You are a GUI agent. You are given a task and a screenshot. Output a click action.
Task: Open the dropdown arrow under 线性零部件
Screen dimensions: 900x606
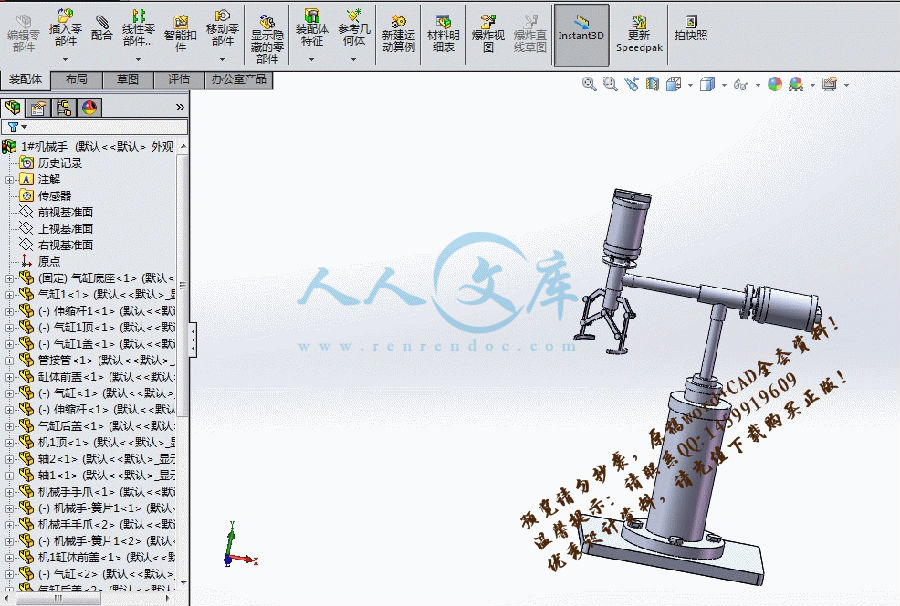click(138, 59)
